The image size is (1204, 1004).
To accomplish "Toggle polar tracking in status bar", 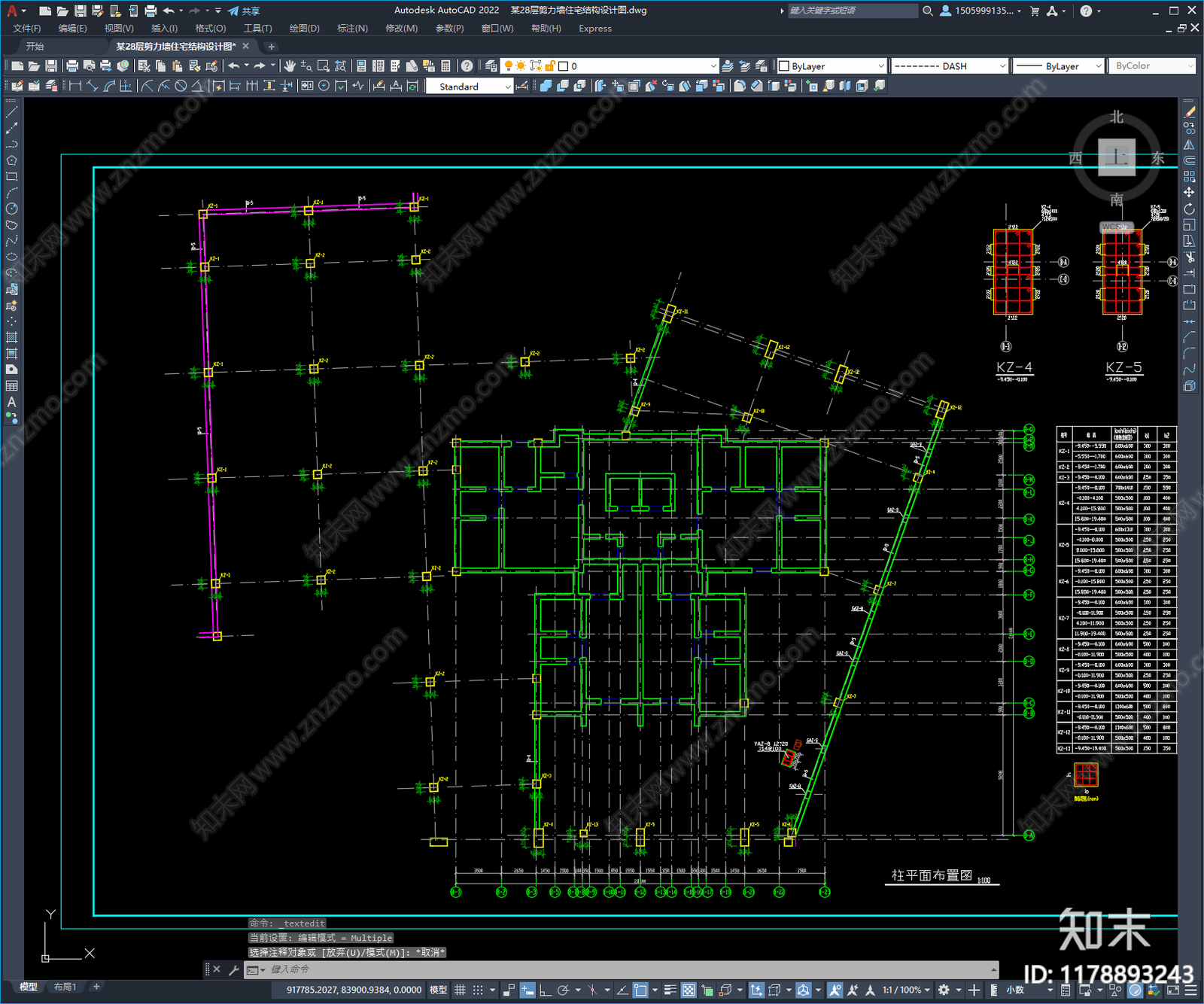I will [x=563, y=990].
